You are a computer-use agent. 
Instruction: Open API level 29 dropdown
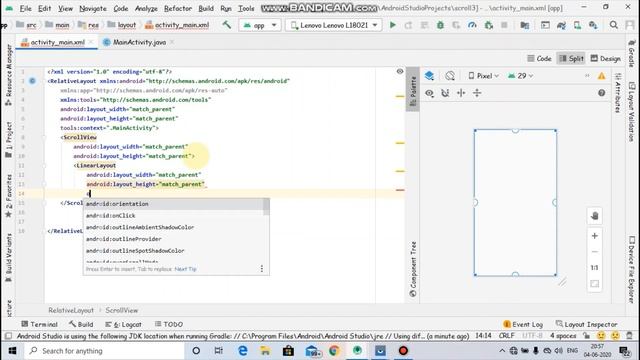coord(520,76)
